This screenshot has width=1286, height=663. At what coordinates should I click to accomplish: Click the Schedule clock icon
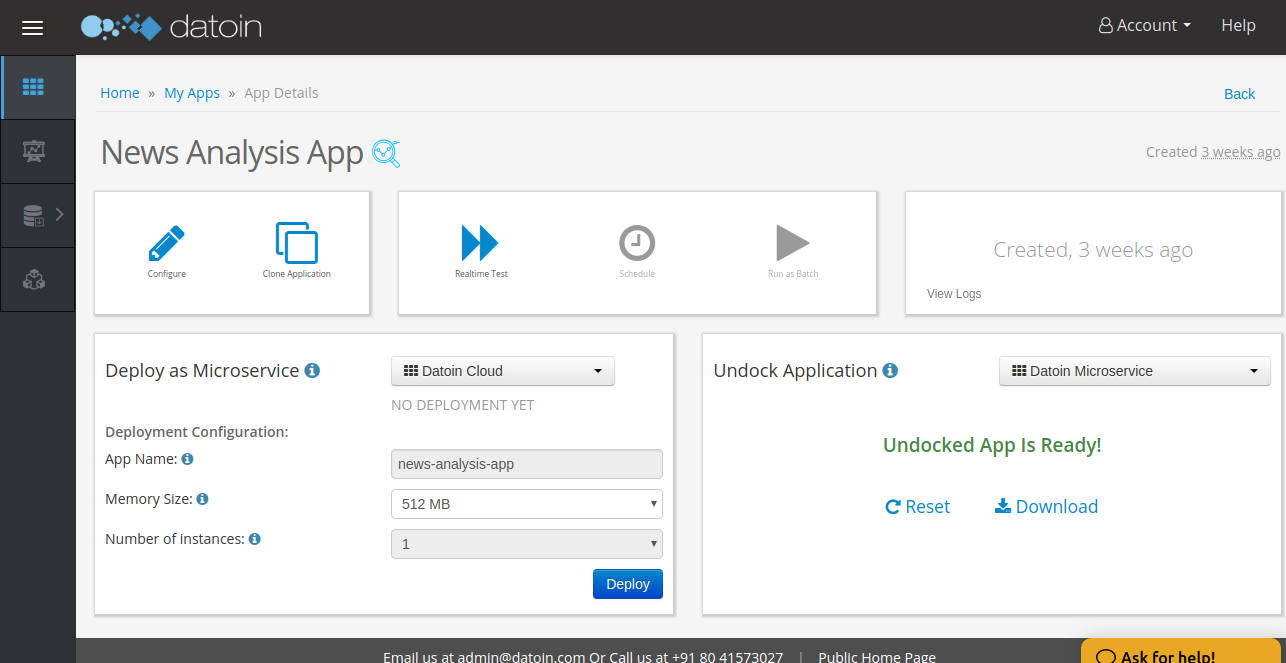click(637, 243)
